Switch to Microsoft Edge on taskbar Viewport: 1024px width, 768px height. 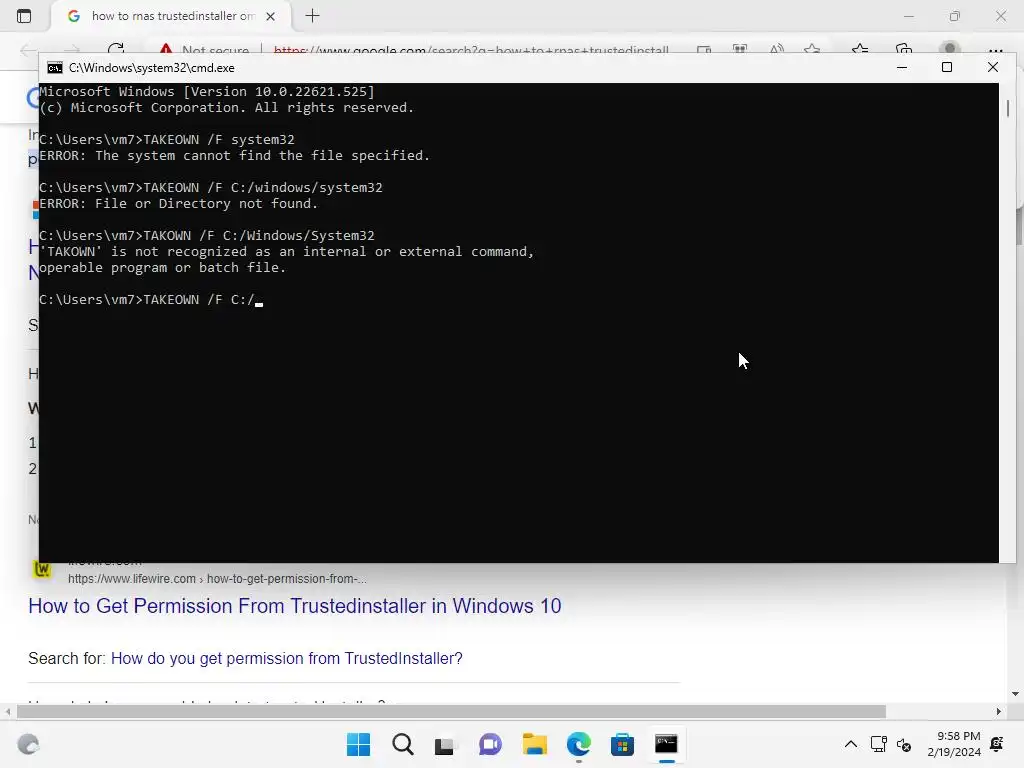579,744
